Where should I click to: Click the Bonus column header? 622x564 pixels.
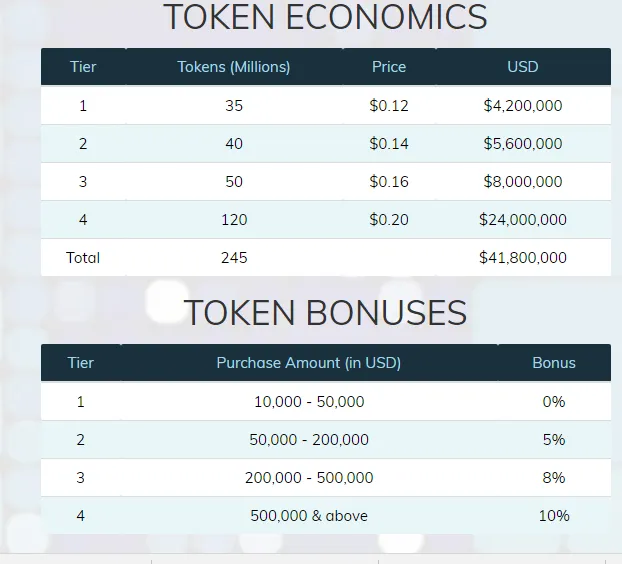[x=554, y=363]
